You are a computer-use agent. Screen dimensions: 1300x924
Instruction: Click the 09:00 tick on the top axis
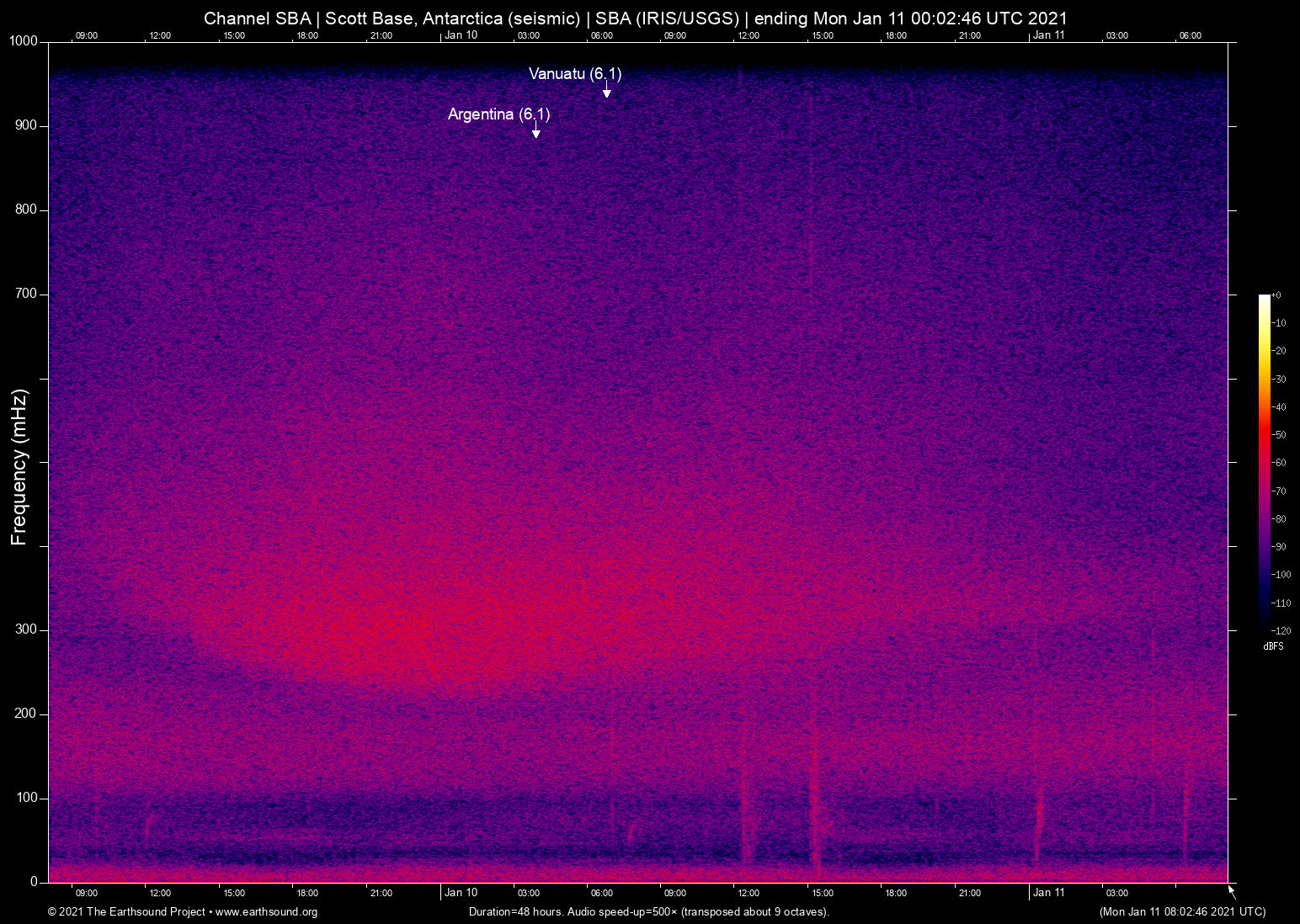pyautogui.click(x=87, y=35)
